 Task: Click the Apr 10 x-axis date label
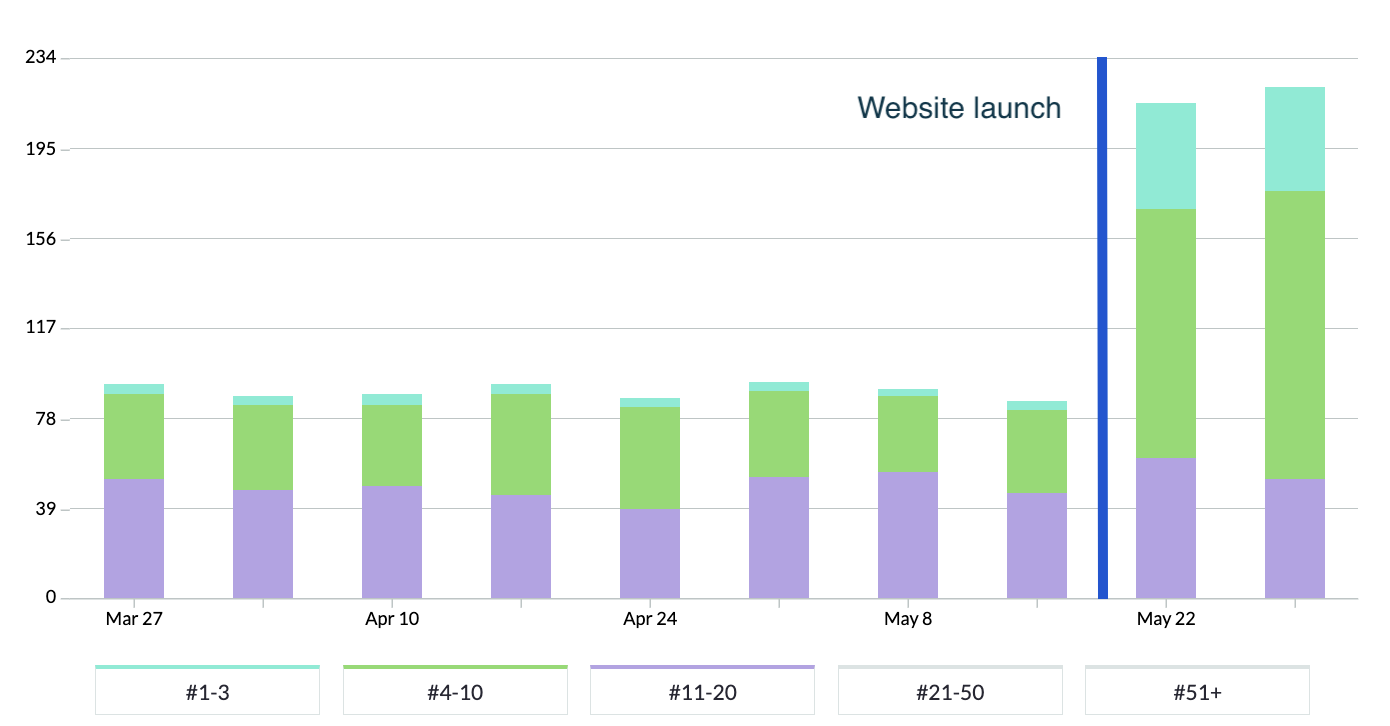pos(392,620)
